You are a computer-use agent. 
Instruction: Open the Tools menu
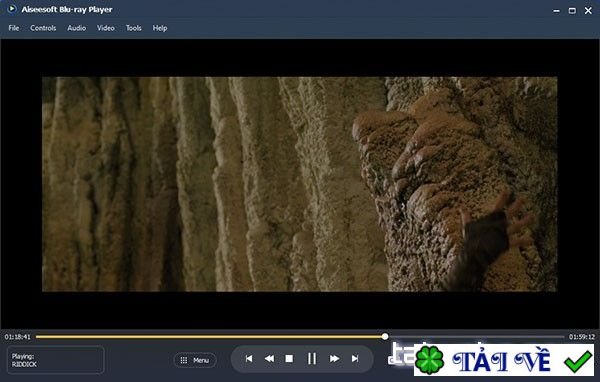coord(134,28)
